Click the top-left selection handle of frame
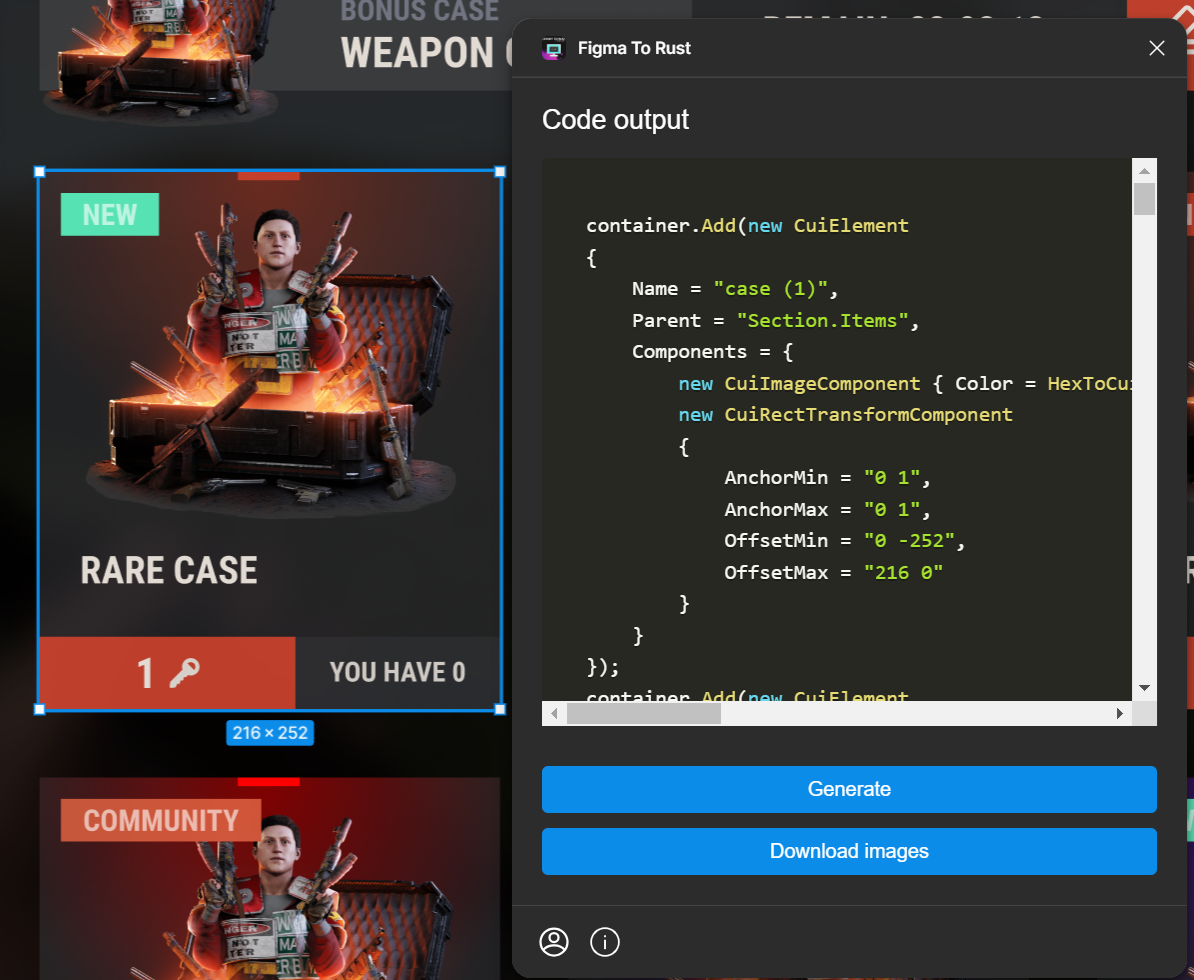Viewport: 1194px width, 980px height. click(x=40, y=172)
